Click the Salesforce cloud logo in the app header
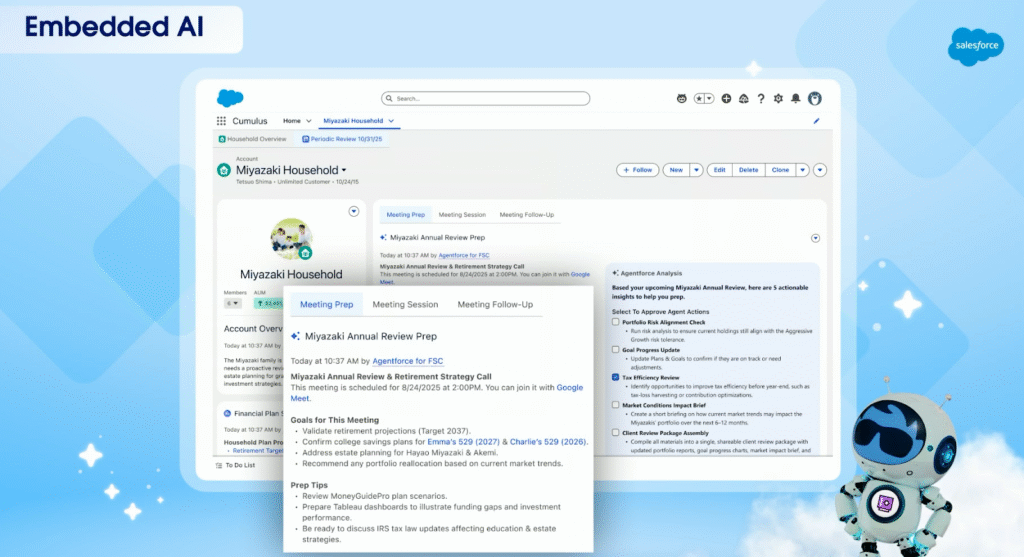Image resolution: width=1024 pixels, height=557 pixels. pos(230,98)
